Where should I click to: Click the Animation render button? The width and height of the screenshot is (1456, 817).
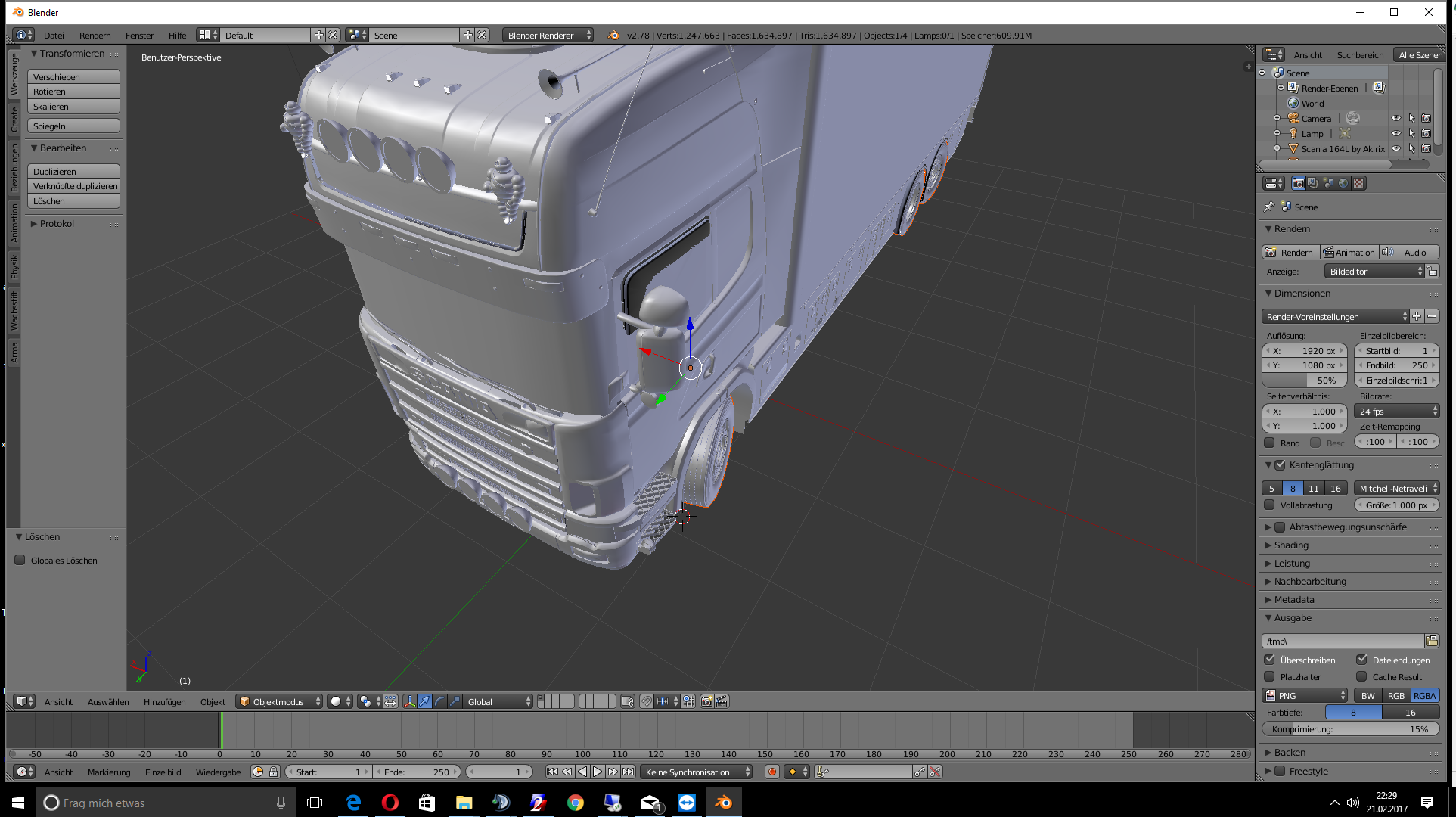pyautogui.click(x=1349, y=252)
